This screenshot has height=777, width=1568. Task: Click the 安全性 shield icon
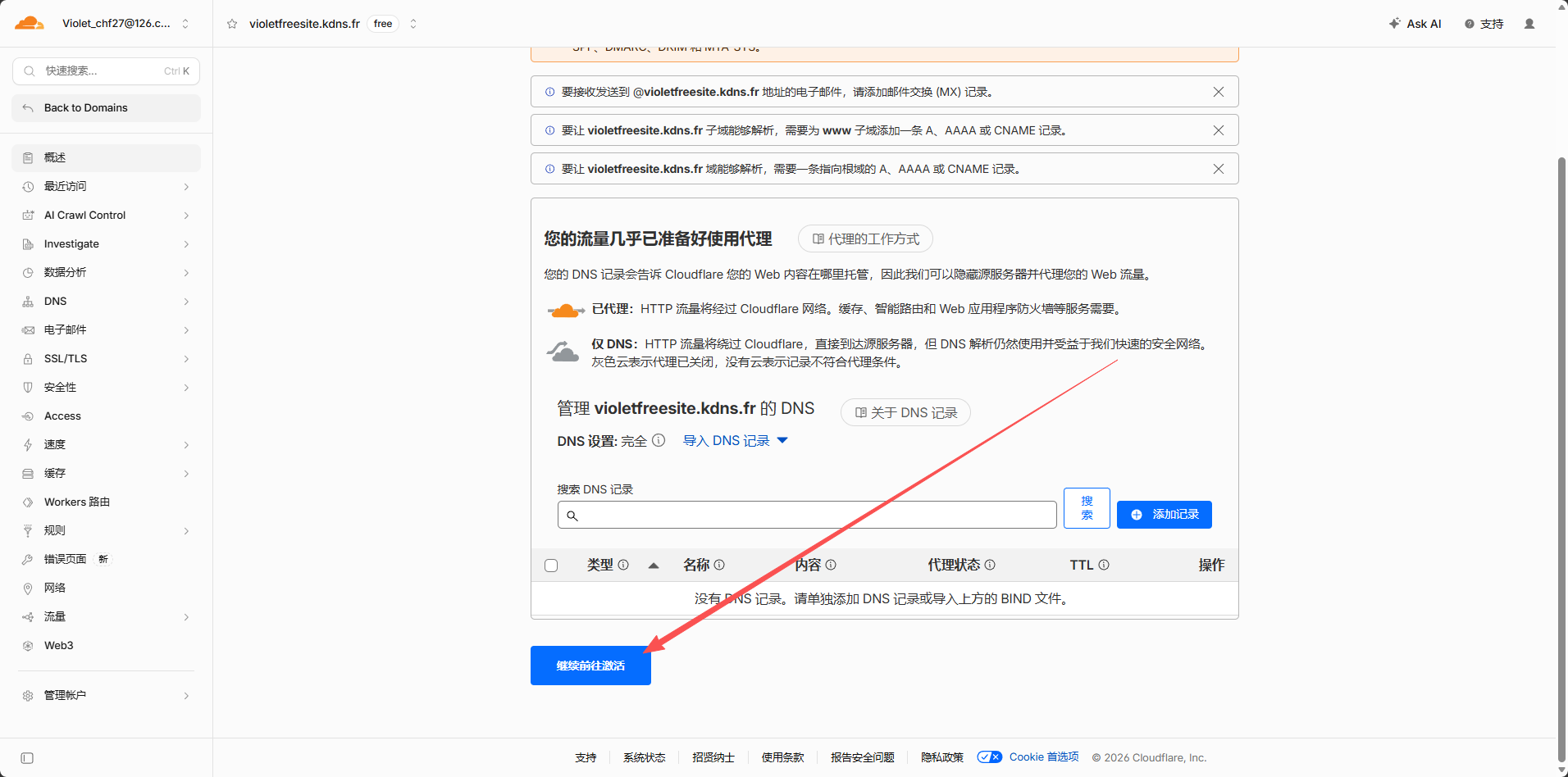pos(28,388)
